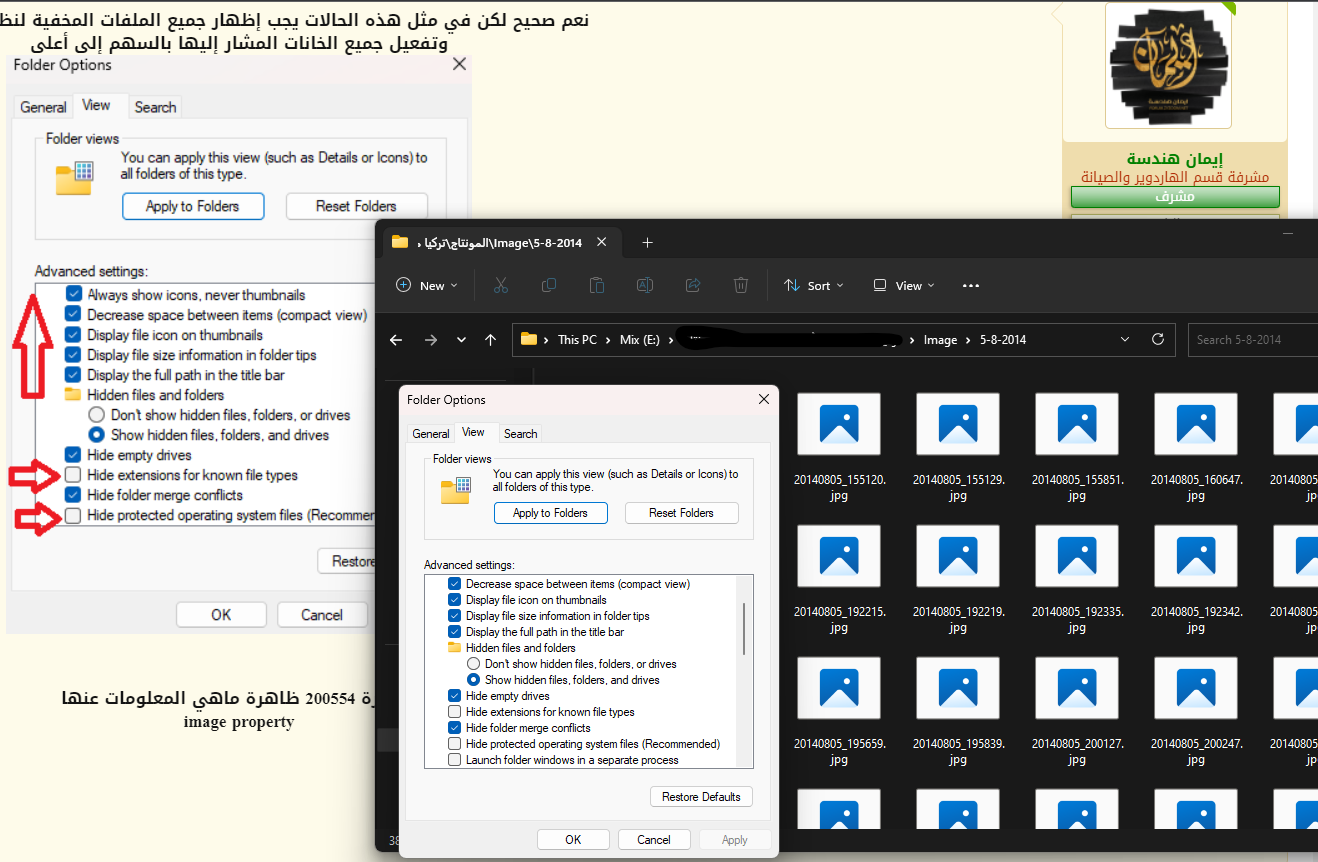Click Restore Defaults in Folder Options
Image resolution: width=1318 pixels, height=862 pixels.
pyautogui.click(x=701, y=797)
